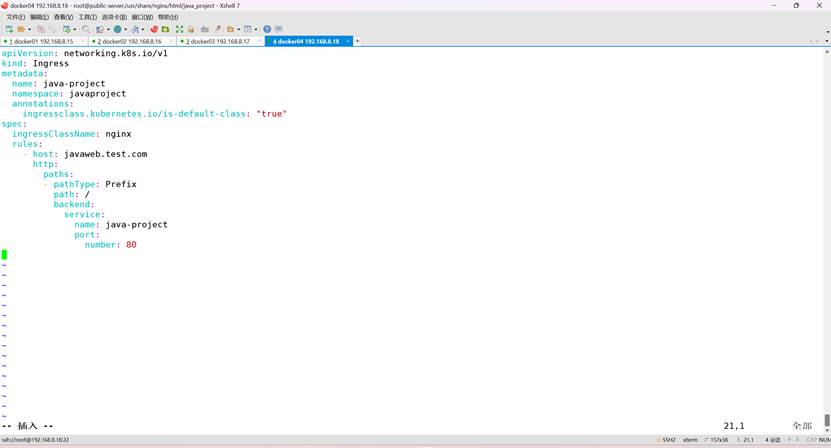Viewport: 831px width, 448px height.
Task: Click the key manager toolbar icon
Action: pyautogui.click(x=218, y=29)
